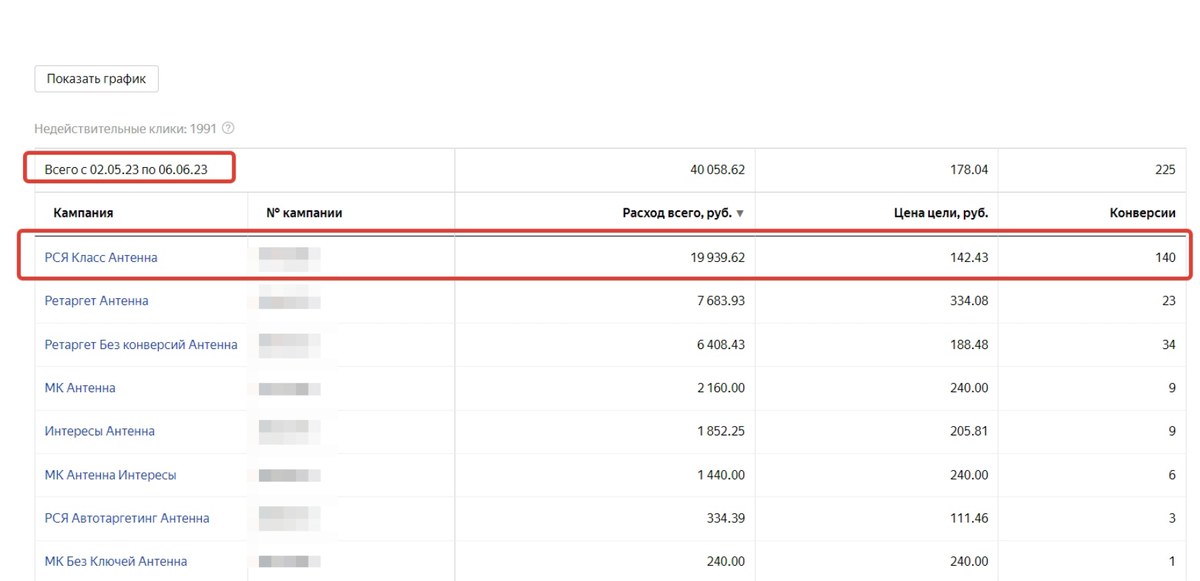Click the 'Конверсии' column header
This screenshot has width=1200, height=581.
(1142, 213)
